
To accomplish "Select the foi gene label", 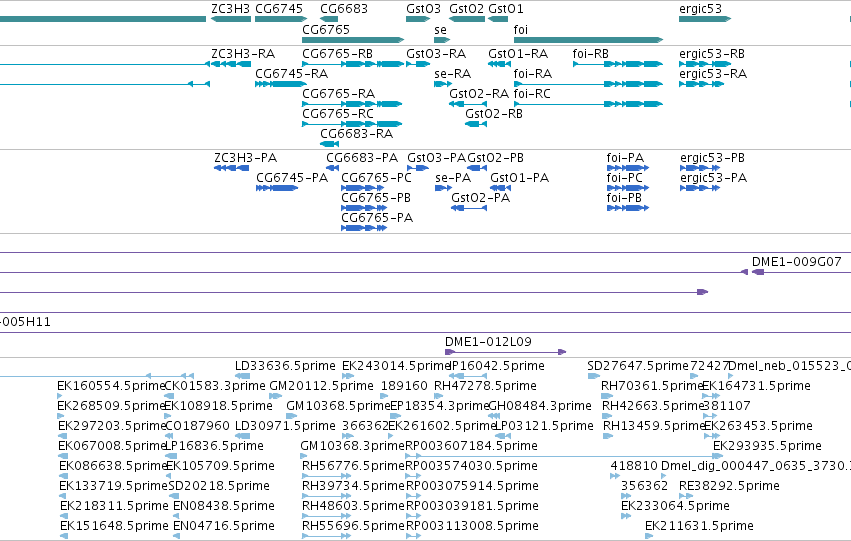I will click(x=520, y=29).
